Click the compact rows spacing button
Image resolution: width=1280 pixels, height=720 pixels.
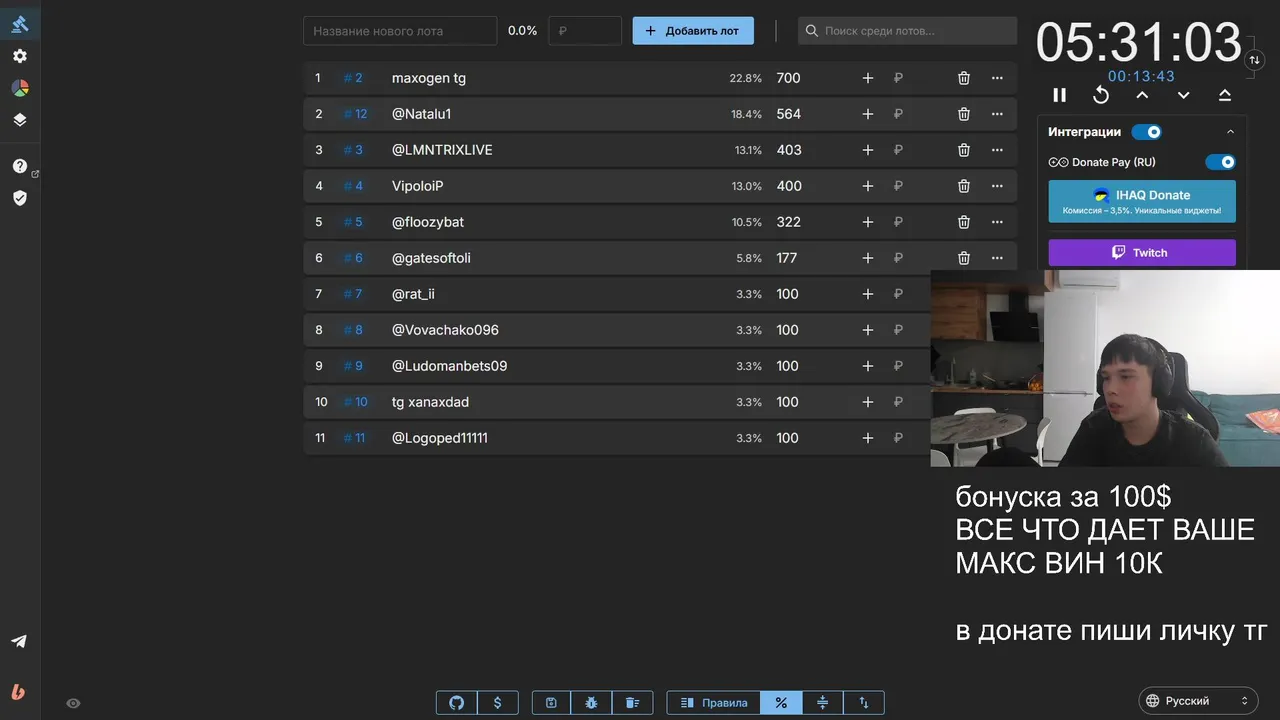823,703
